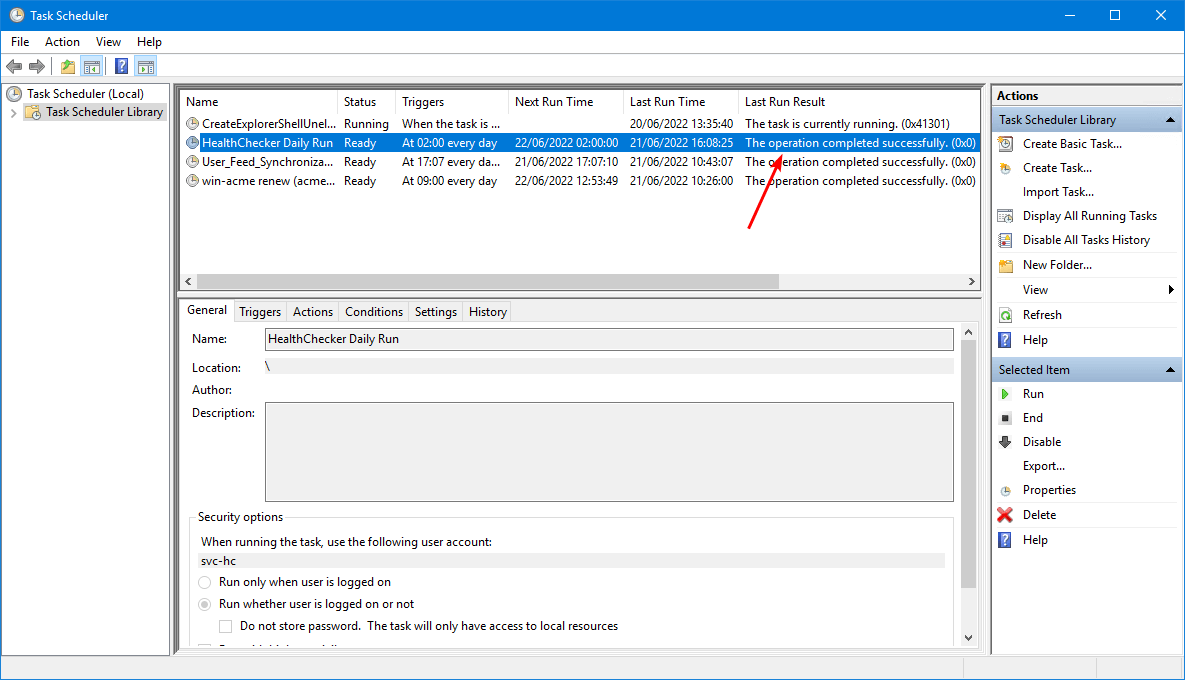Open the View menu in menu bar
Screen dimensions: 1185x680
pyautogui.click(x=108, y=42)
